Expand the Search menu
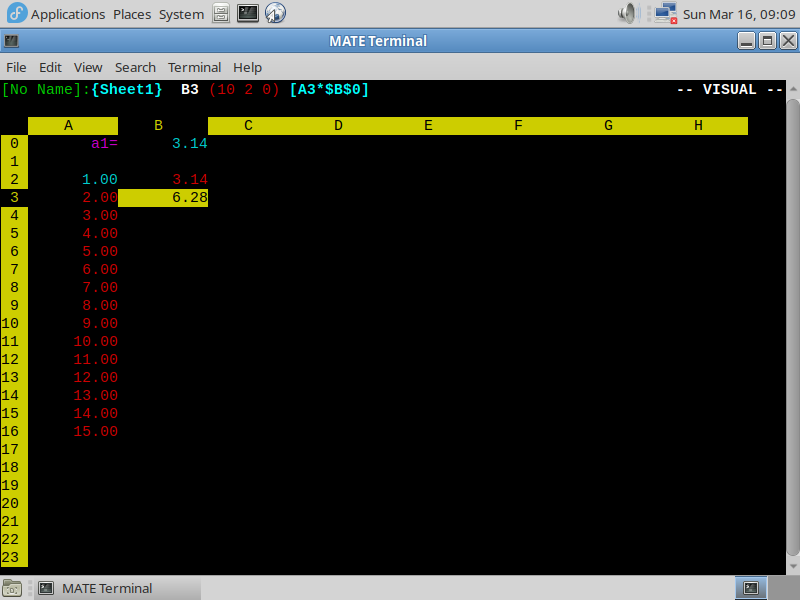The image size is (800, 600). pyautogui.click(x=135, y=67)
